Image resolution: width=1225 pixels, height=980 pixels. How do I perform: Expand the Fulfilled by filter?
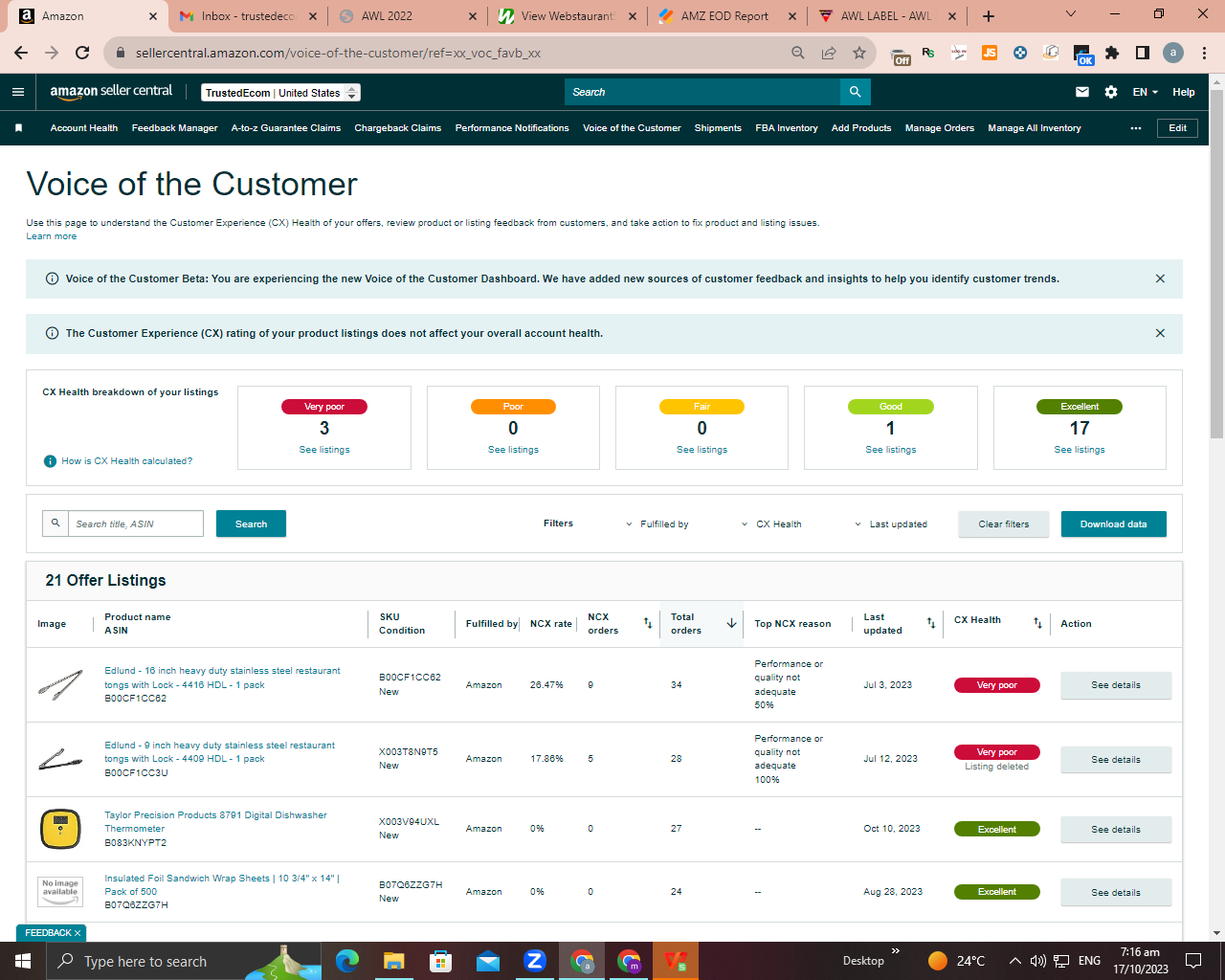(x=657, y=524)
